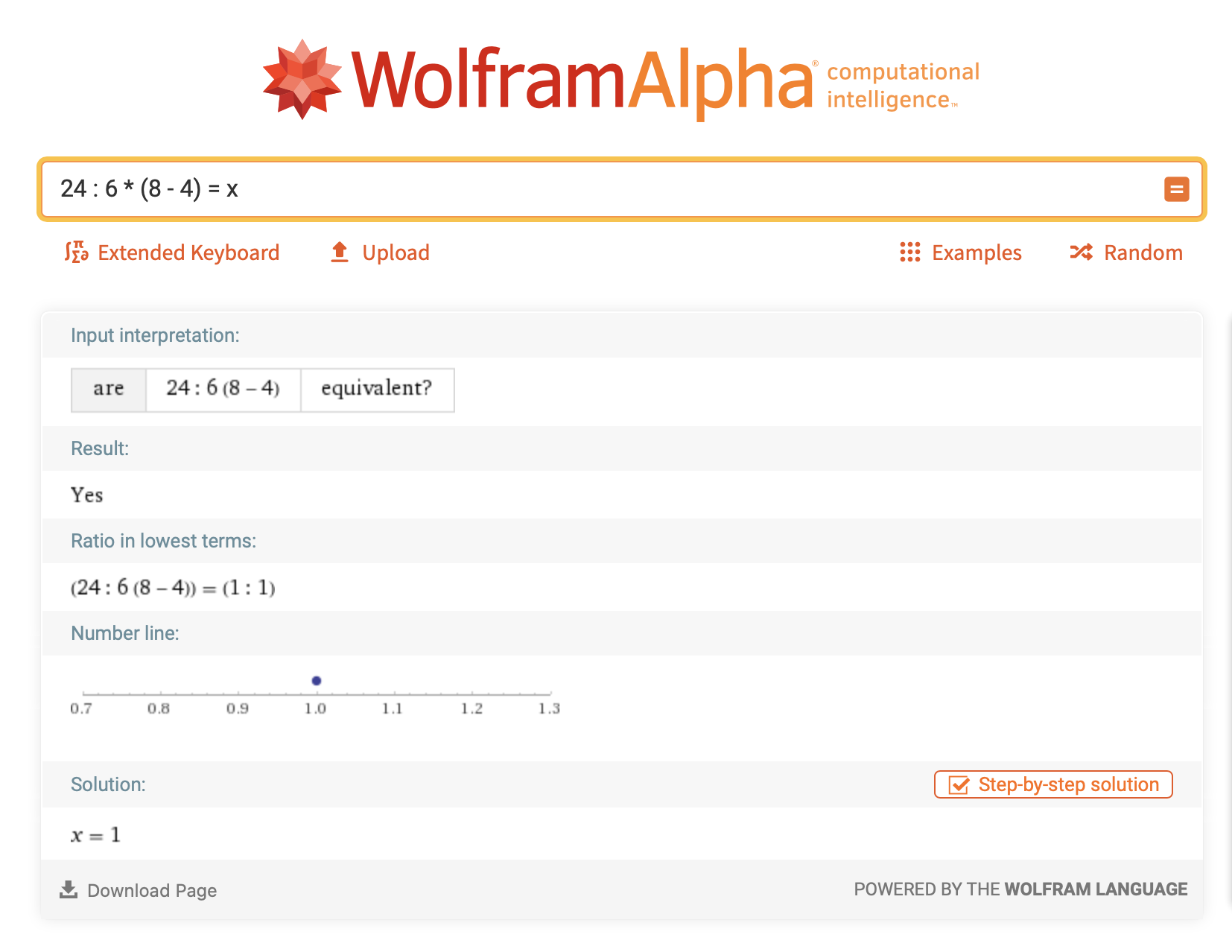Click the 'Solution:' pod heading
The height and width of the screenshot is (952, 1232).
[108, 784]
